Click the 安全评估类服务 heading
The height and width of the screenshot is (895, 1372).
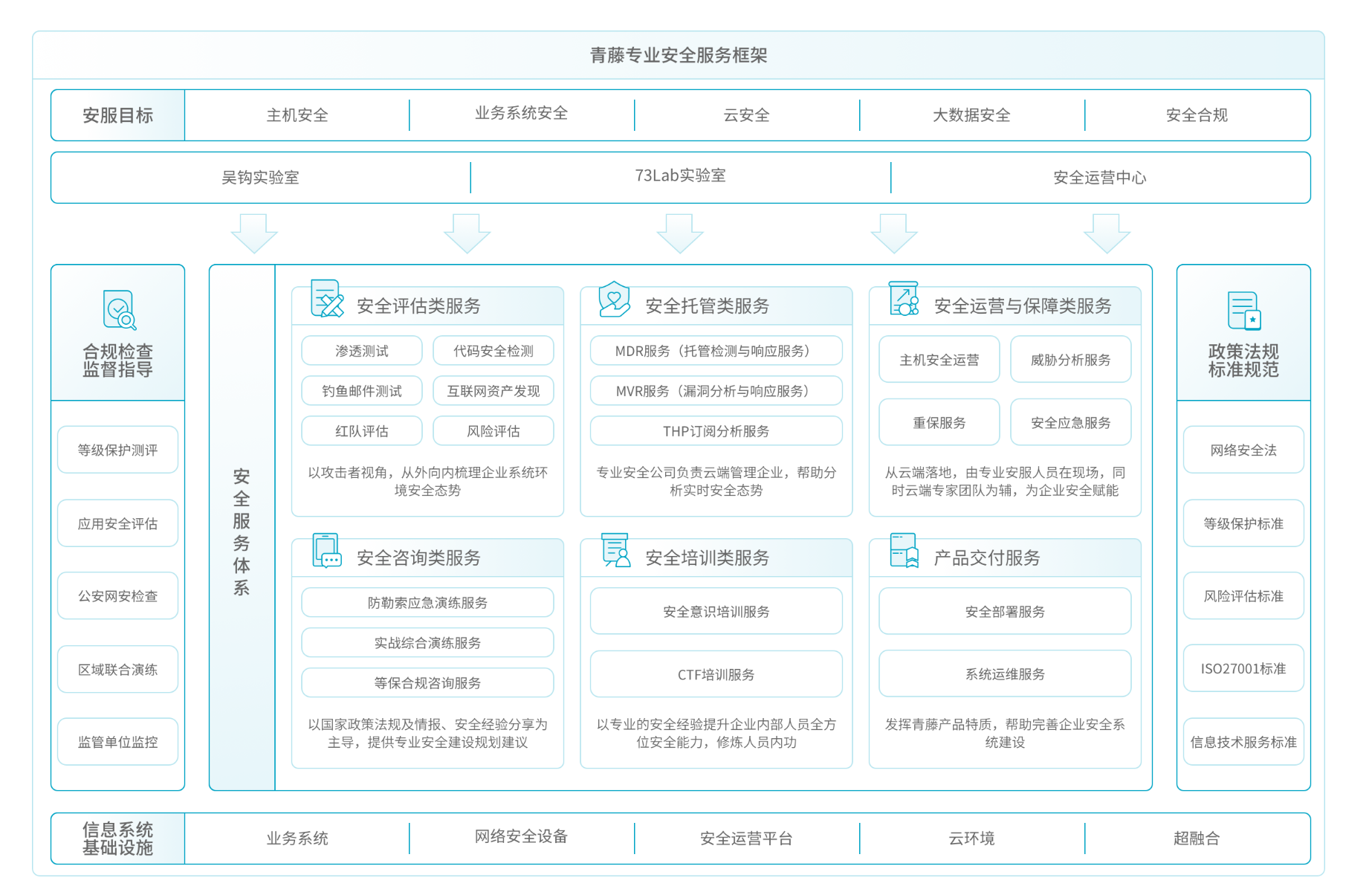click(419, 306)
